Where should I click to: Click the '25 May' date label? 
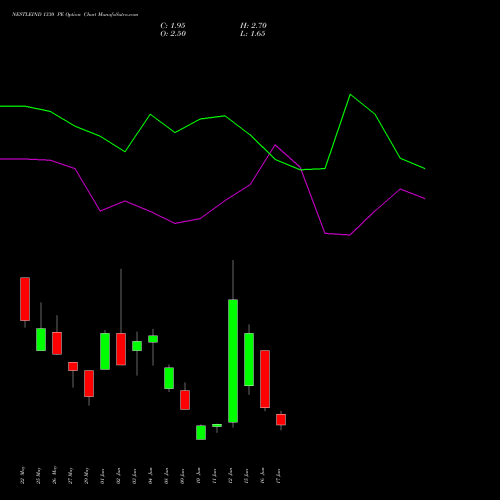[x=38, y=475]
